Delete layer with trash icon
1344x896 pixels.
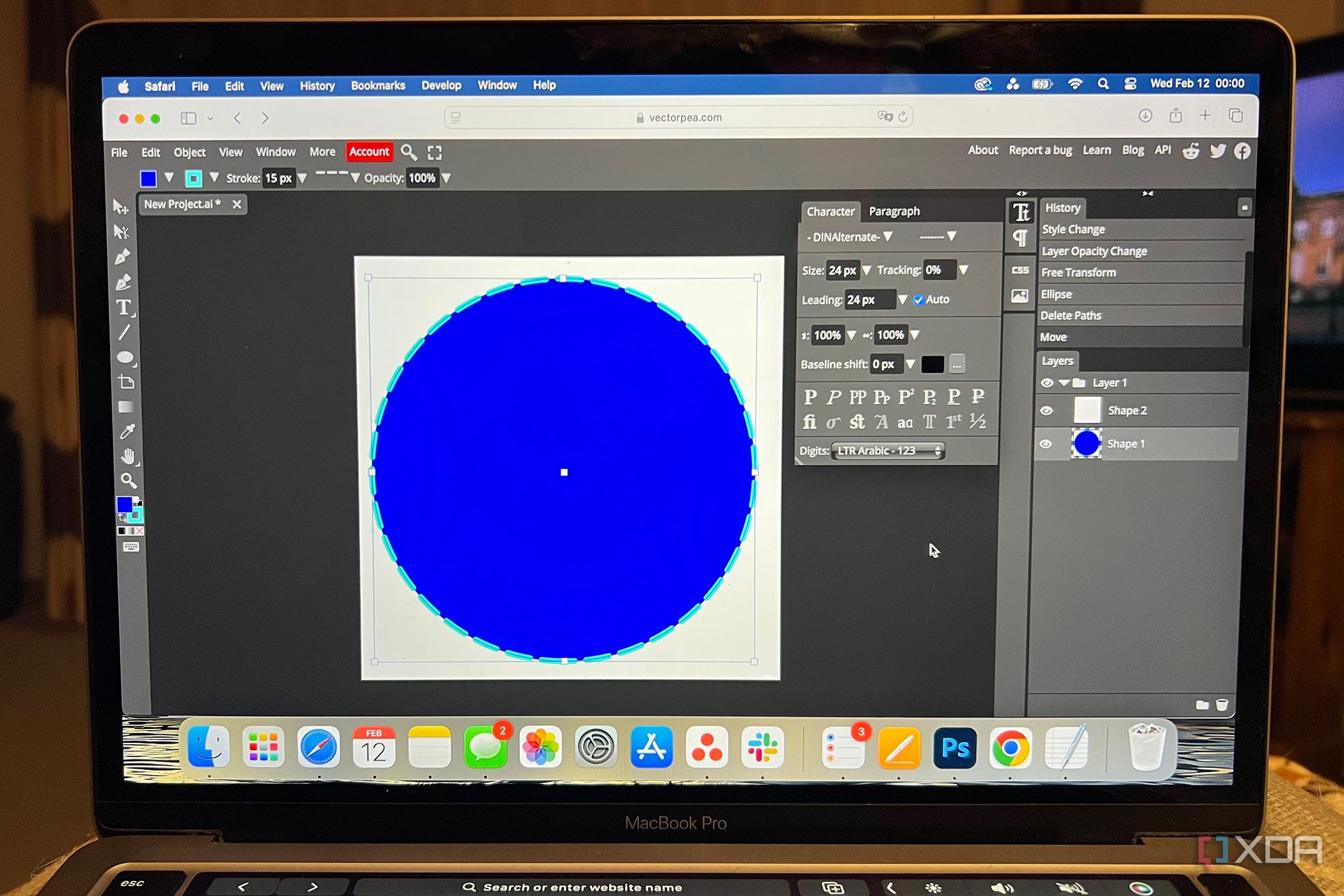pyautogui.click(x=1222, y=705)
